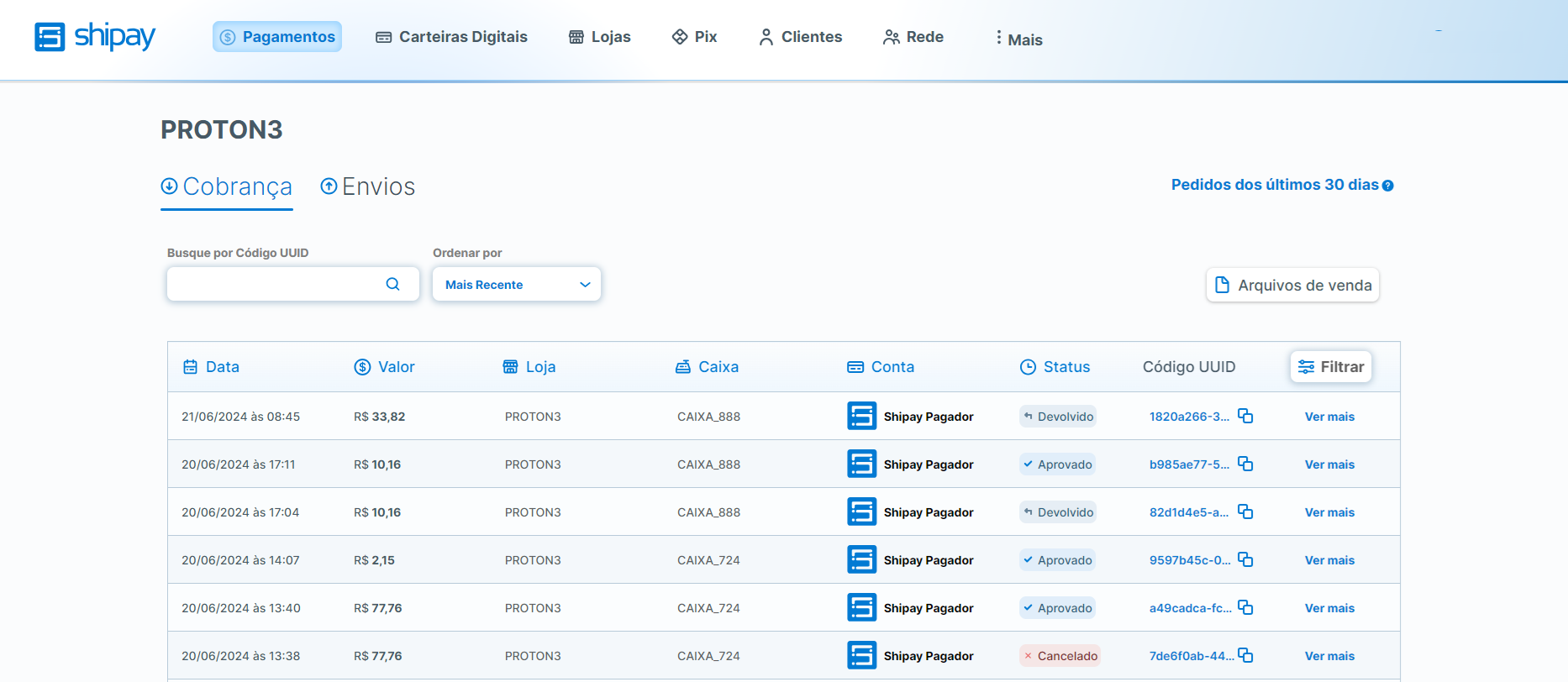
Task: Click the Shipay logo icon
Action: coord(50,37)
